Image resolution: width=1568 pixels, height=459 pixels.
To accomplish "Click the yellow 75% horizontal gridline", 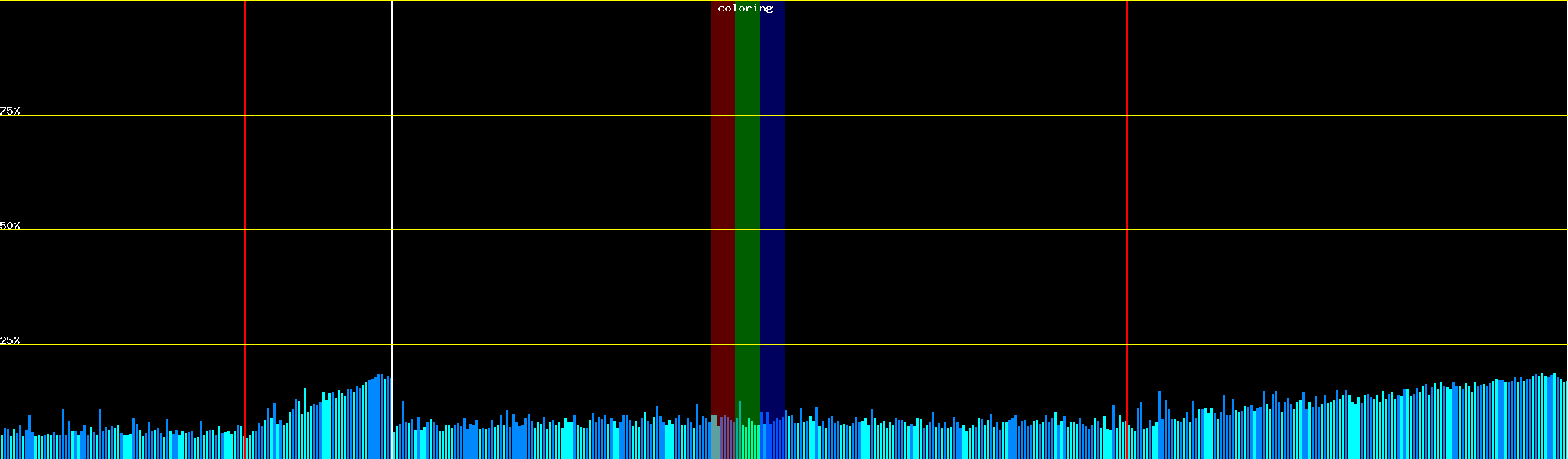I will coord(536,116).
